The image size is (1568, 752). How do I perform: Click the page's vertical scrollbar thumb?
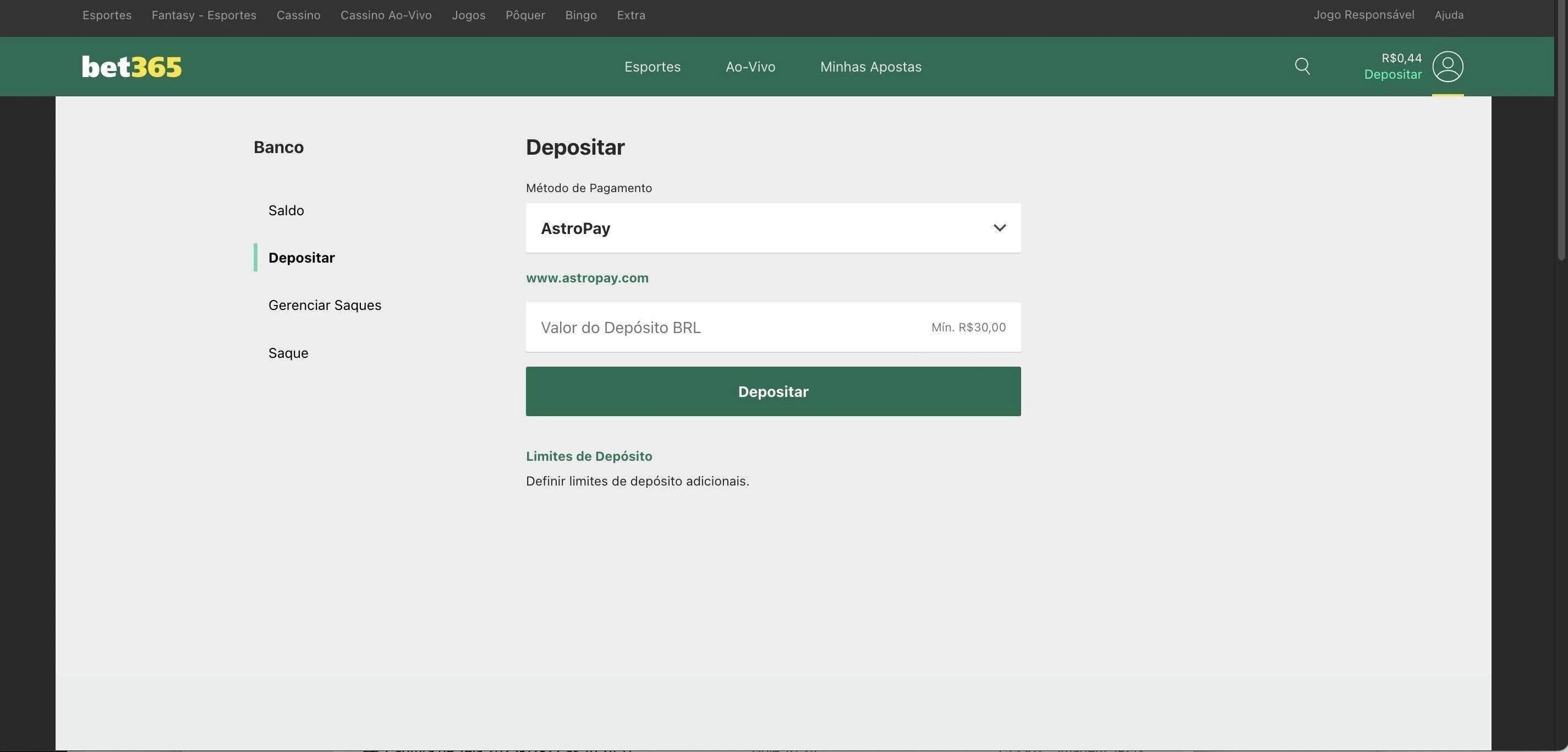click(1561, 130)
